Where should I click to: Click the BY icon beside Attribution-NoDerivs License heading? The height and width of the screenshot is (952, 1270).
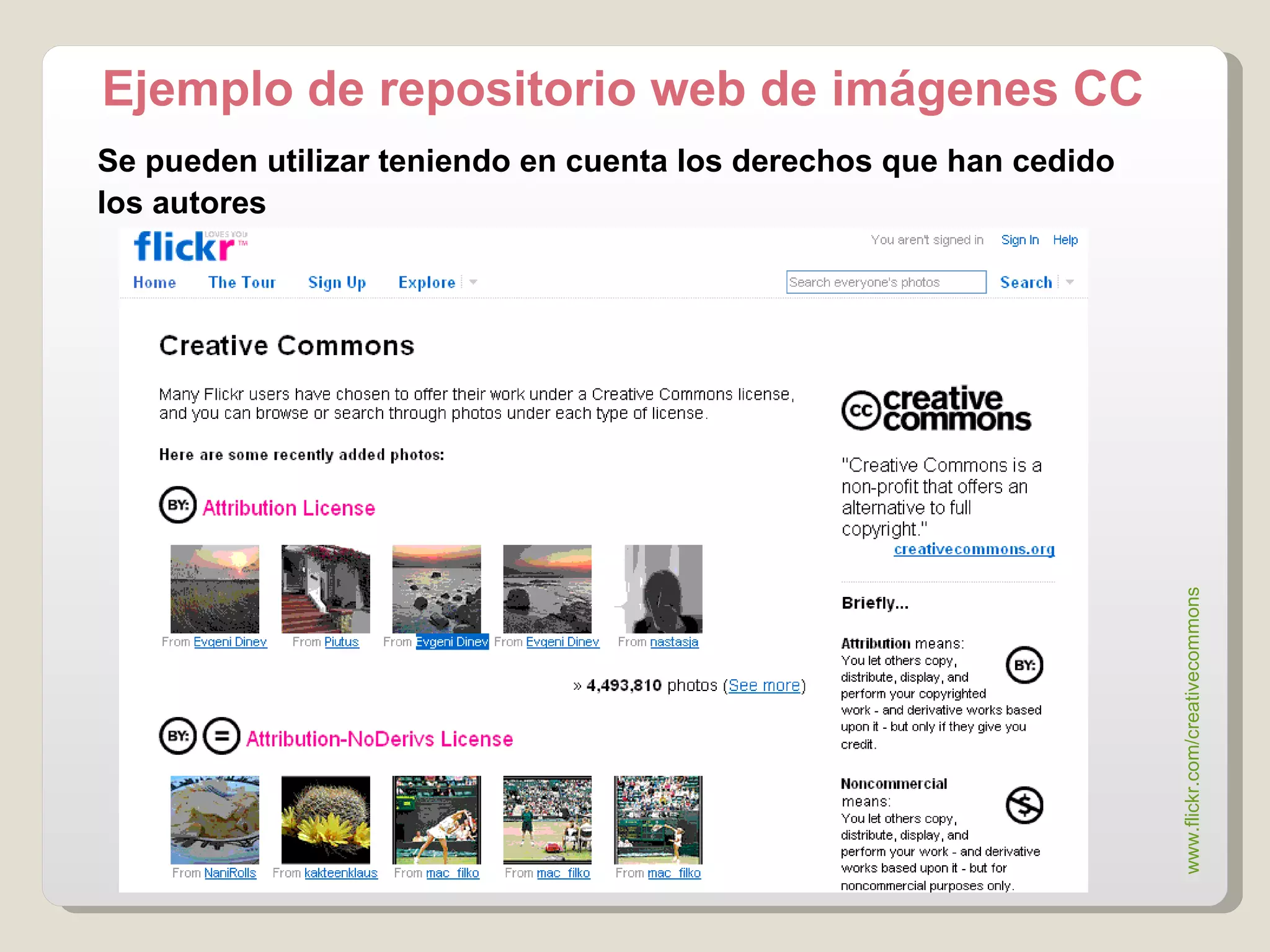tap(178, 736)
